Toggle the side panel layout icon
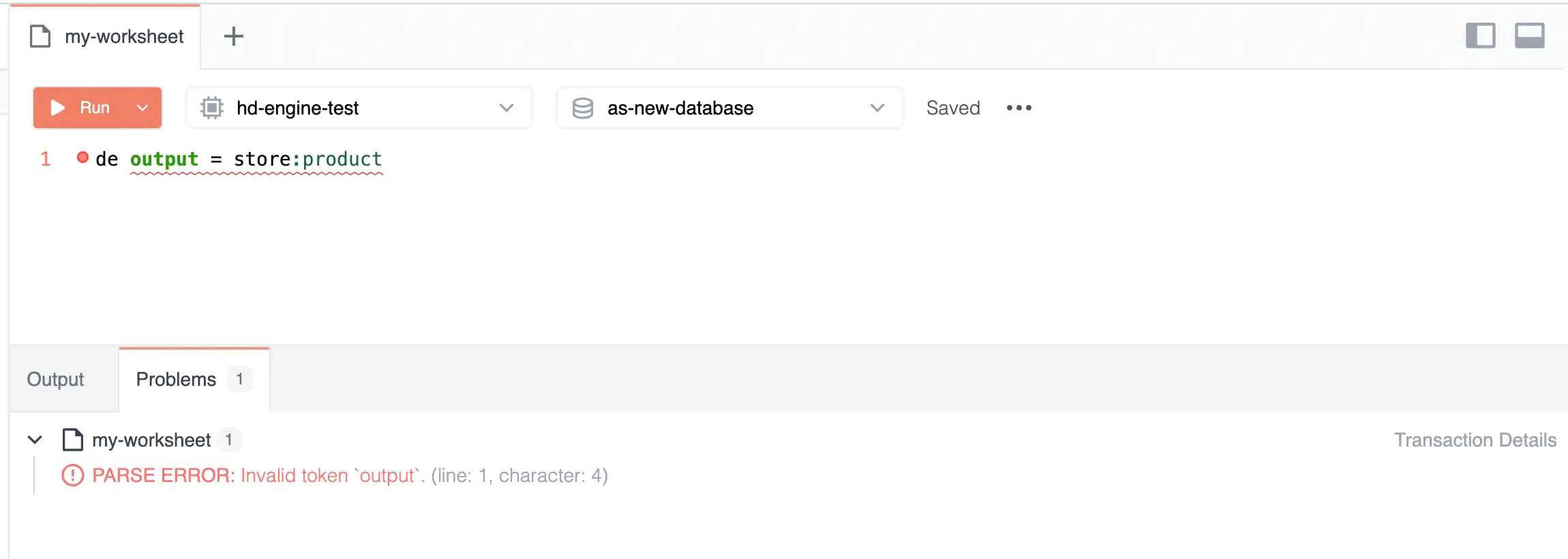Viewport: 1568px width, 559px height. tap(1480, 35)
